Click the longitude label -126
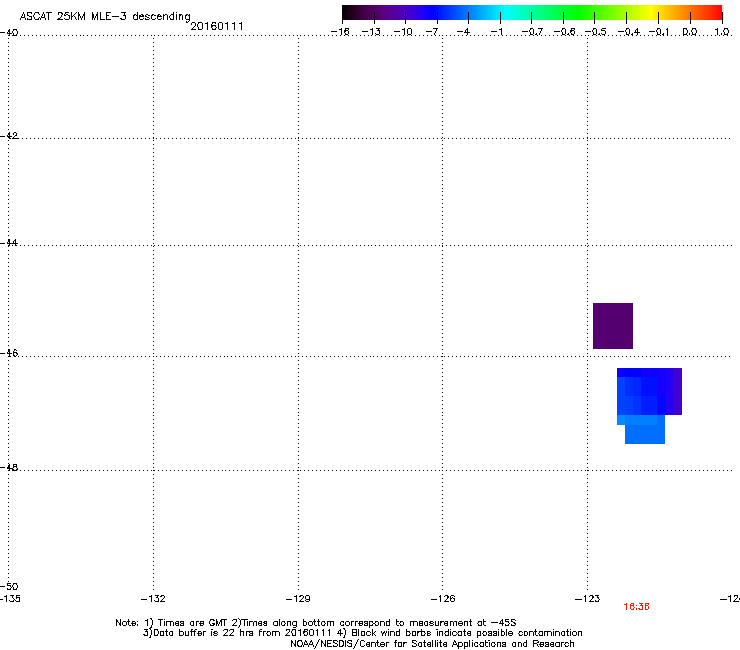 tap(443, 599)
